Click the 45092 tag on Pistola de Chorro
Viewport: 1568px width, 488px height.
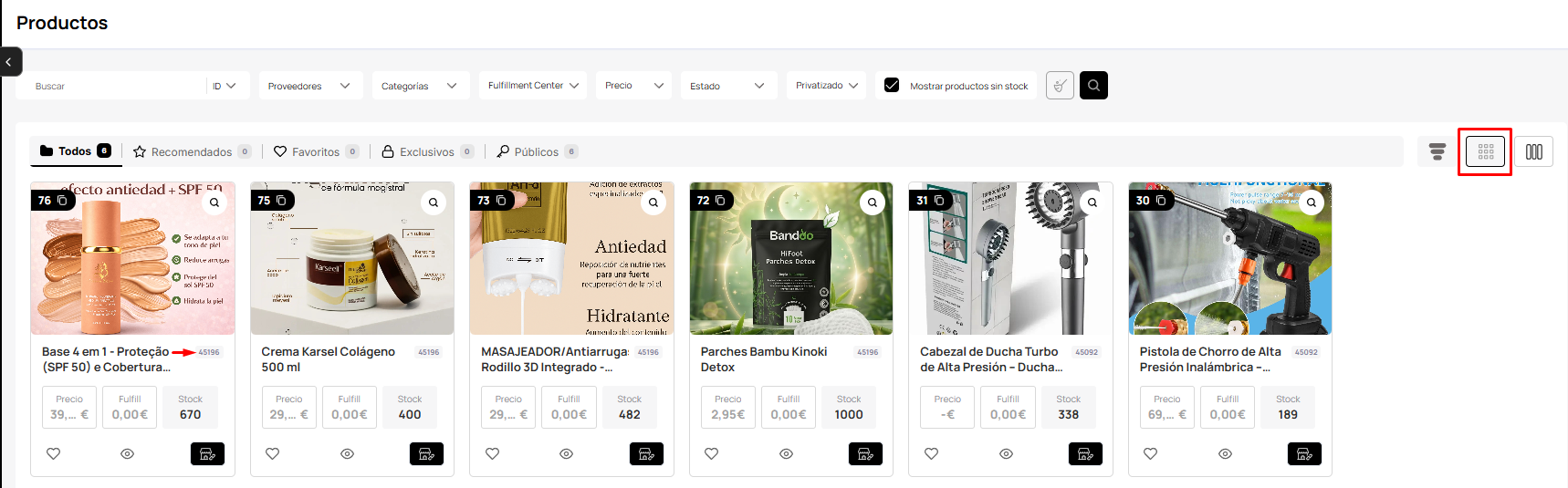click(x=1306, y=352)
